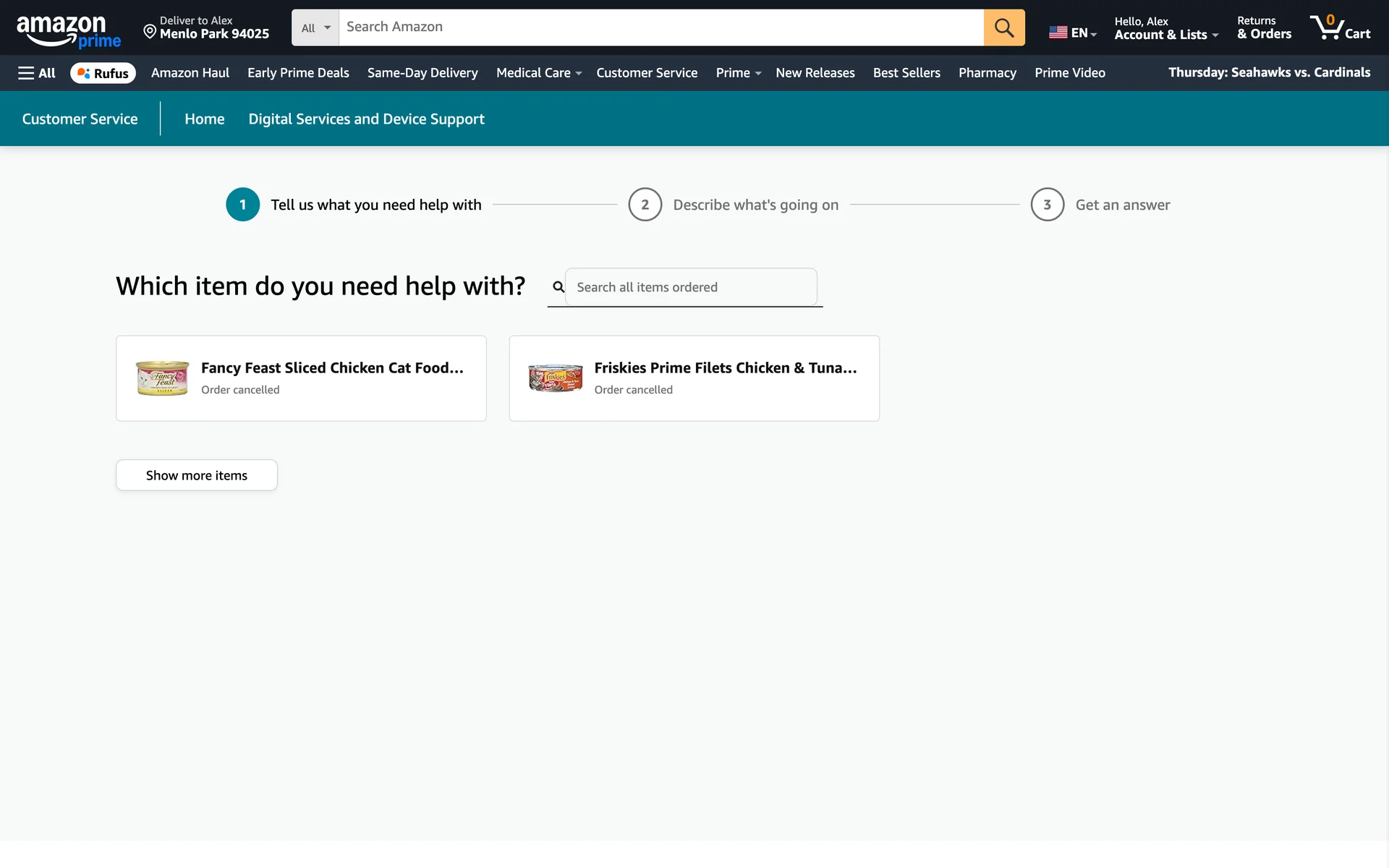The image size is (1389, 868).
Task: Open Digital Services and Device Support
Action: [x=366, y=119]
